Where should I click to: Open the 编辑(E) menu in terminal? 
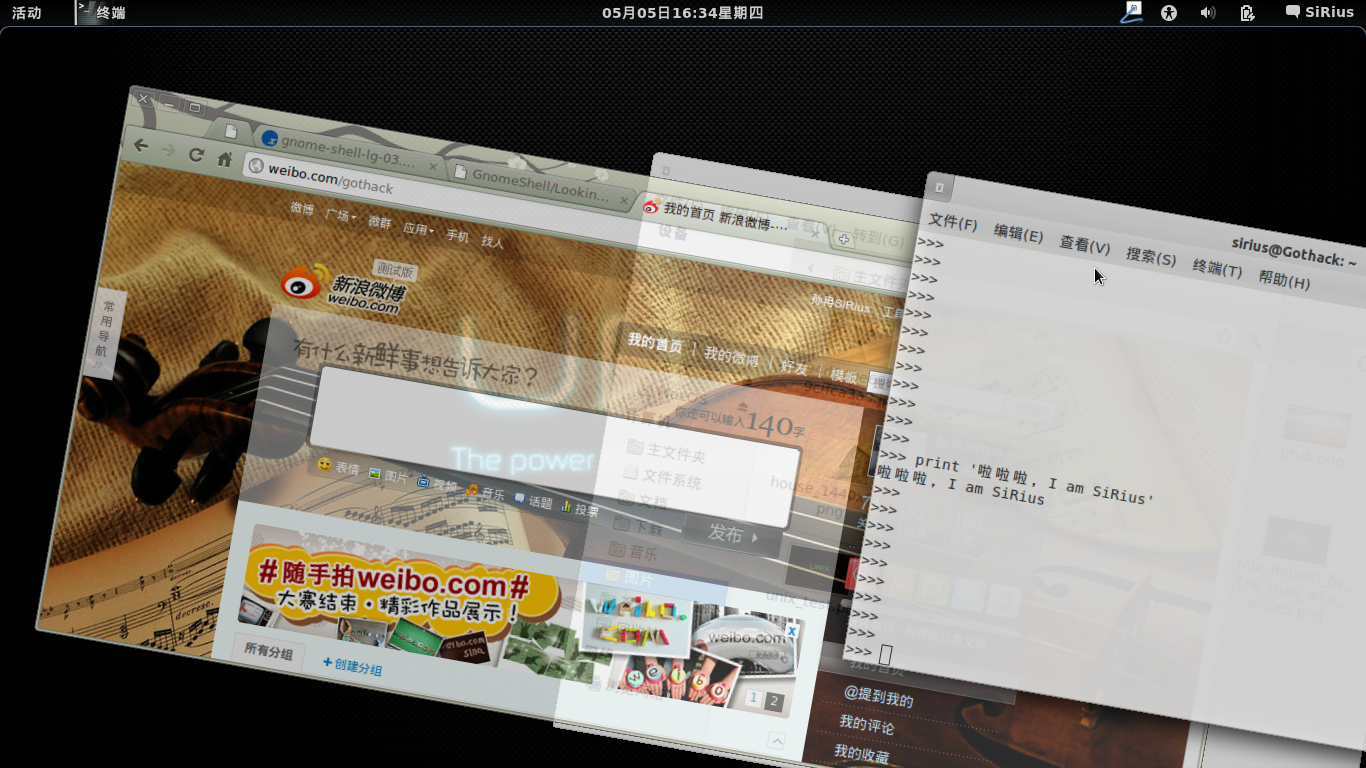[x=1018, y=233]
